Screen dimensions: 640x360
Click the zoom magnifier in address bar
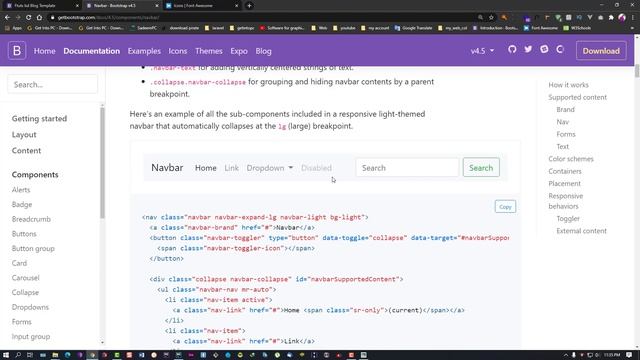[480, 18]
